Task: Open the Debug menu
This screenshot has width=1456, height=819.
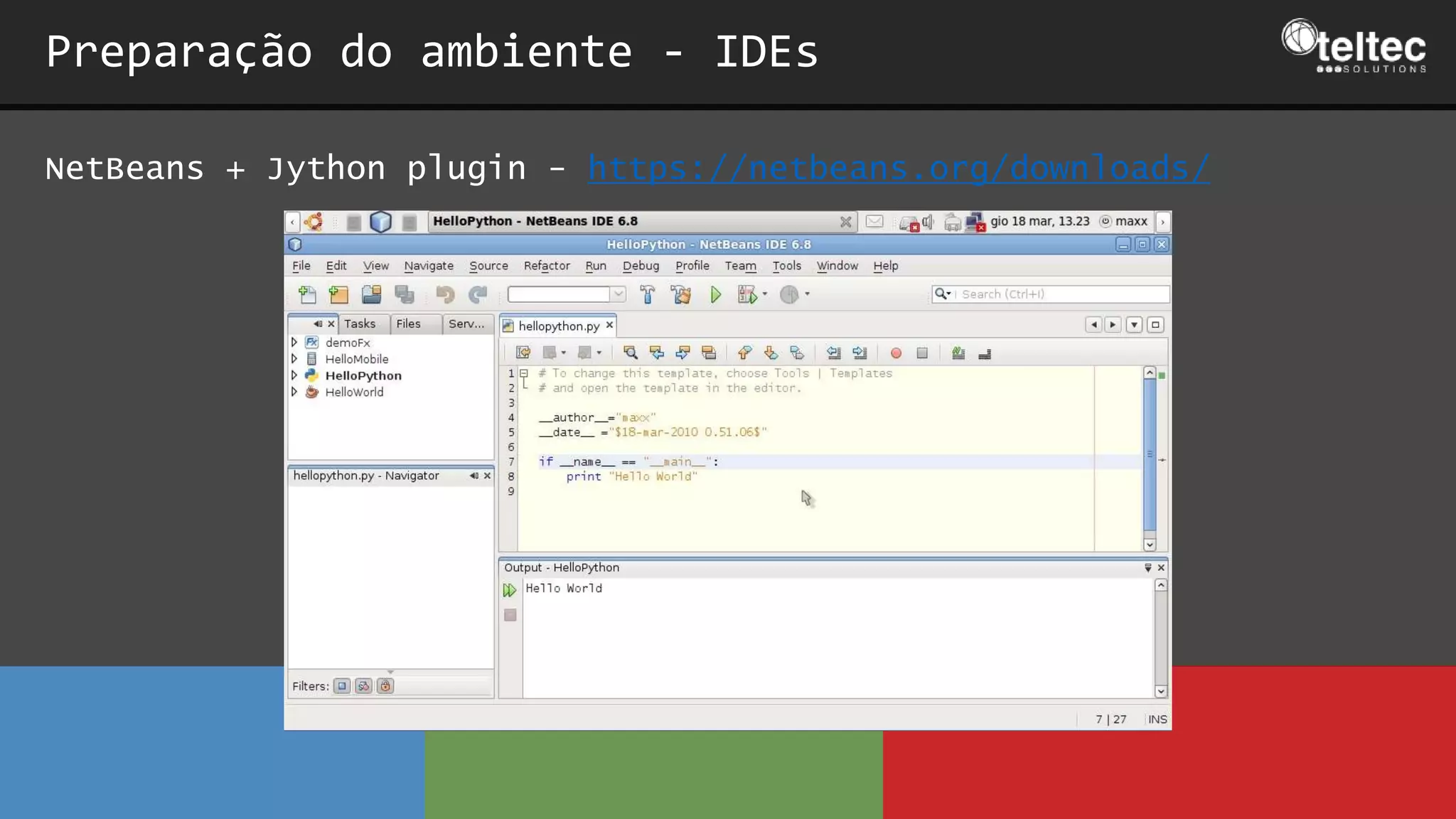Action: pos(641,266)
